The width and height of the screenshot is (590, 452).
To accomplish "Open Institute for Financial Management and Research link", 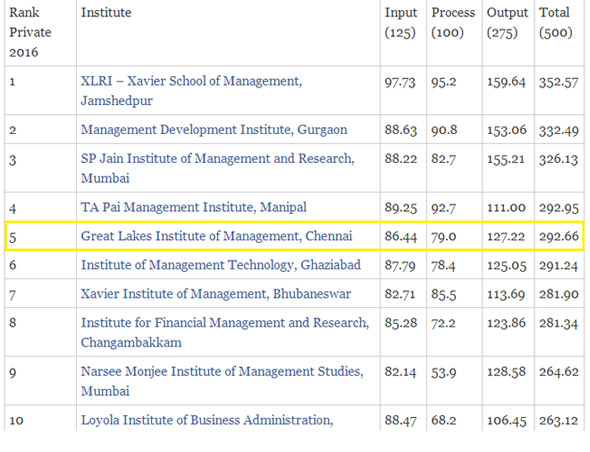I will click(x=225, y=332).
